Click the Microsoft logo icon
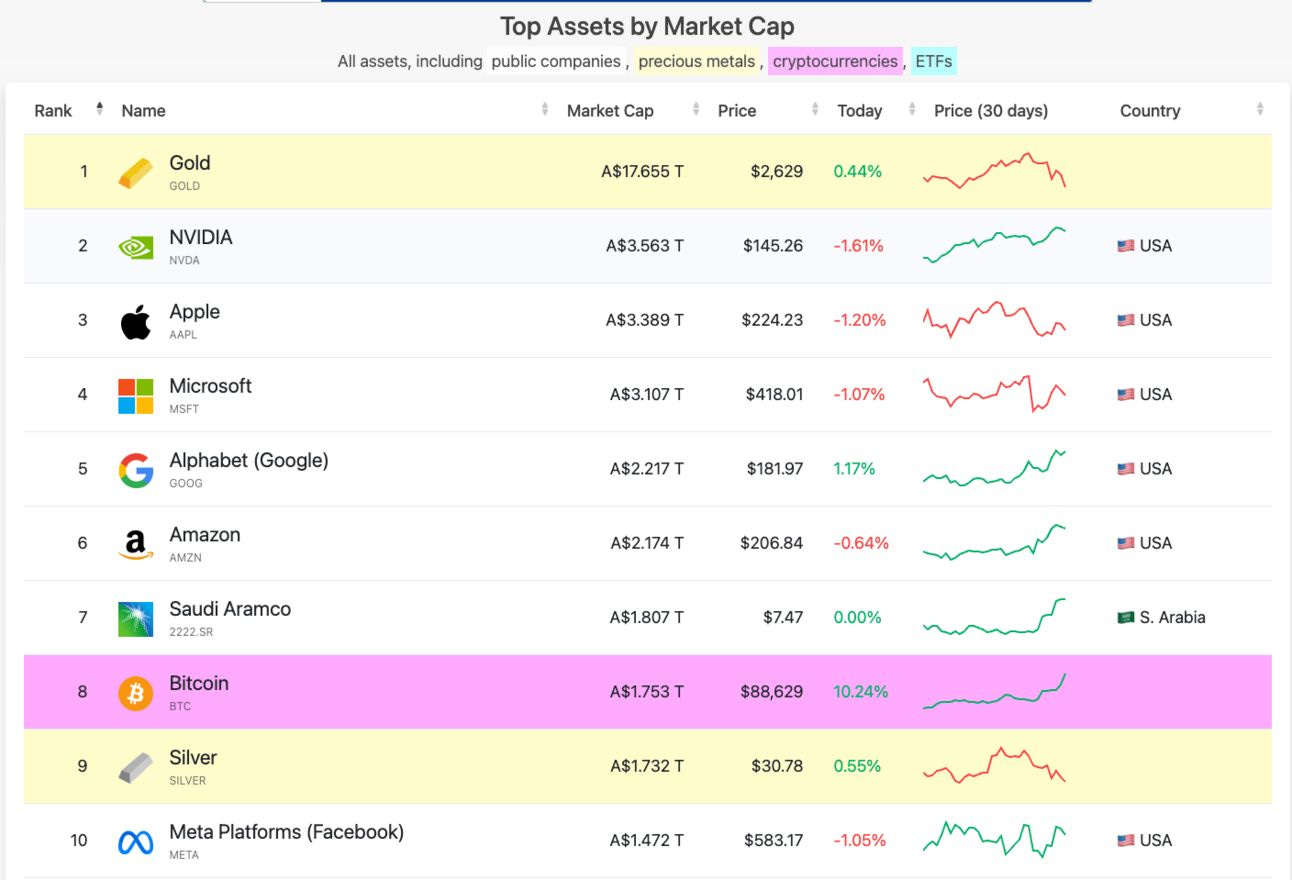 [135, 394]
